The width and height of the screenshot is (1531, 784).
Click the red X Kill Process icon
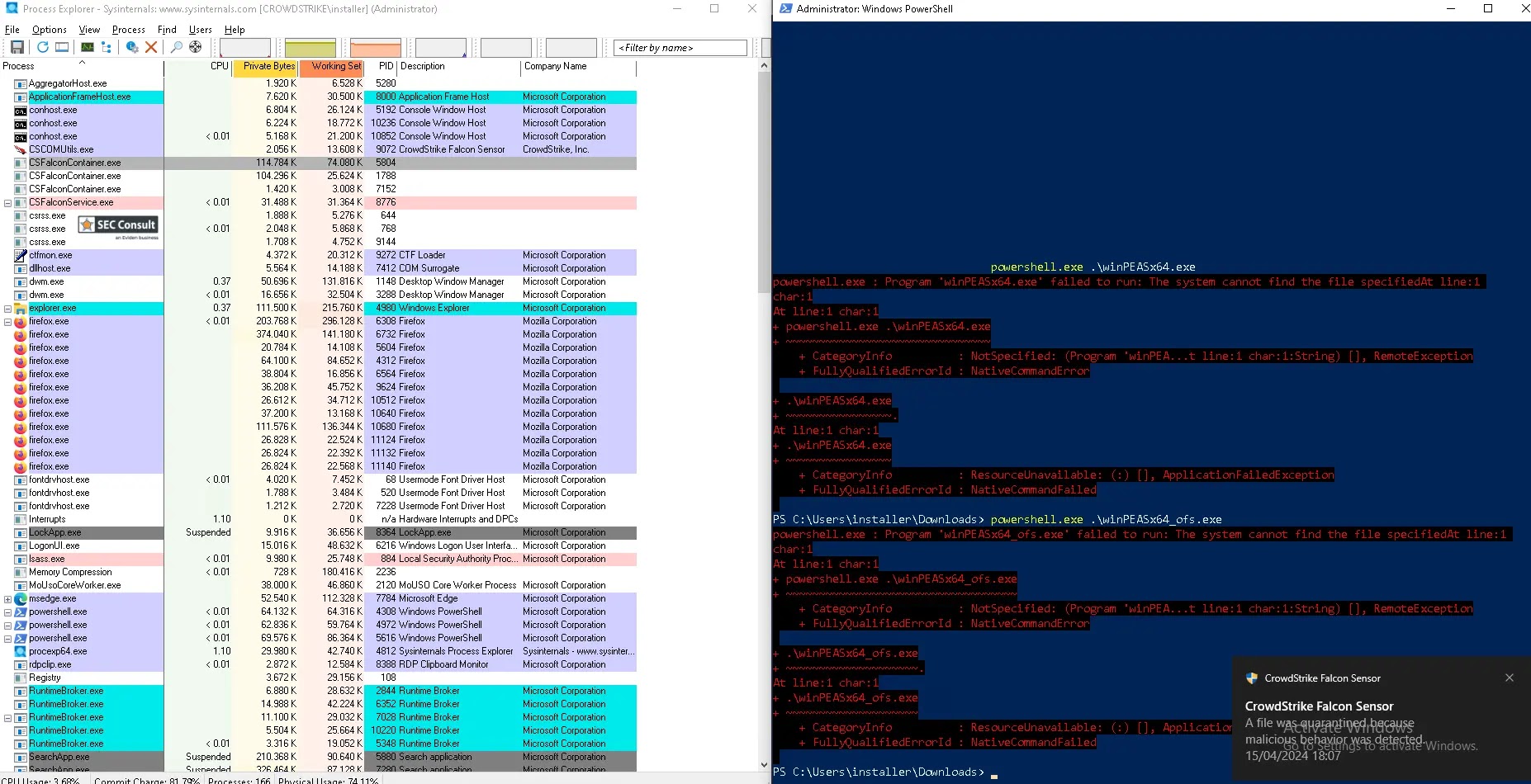pos(151,47)
